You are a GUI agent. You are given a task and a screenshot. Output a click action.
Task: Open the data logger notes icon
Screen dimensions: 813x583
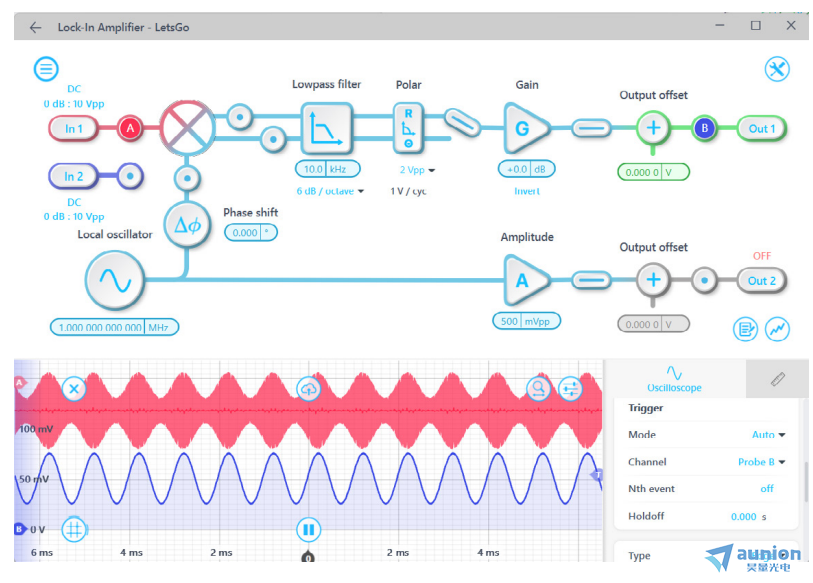click(745, 329)
